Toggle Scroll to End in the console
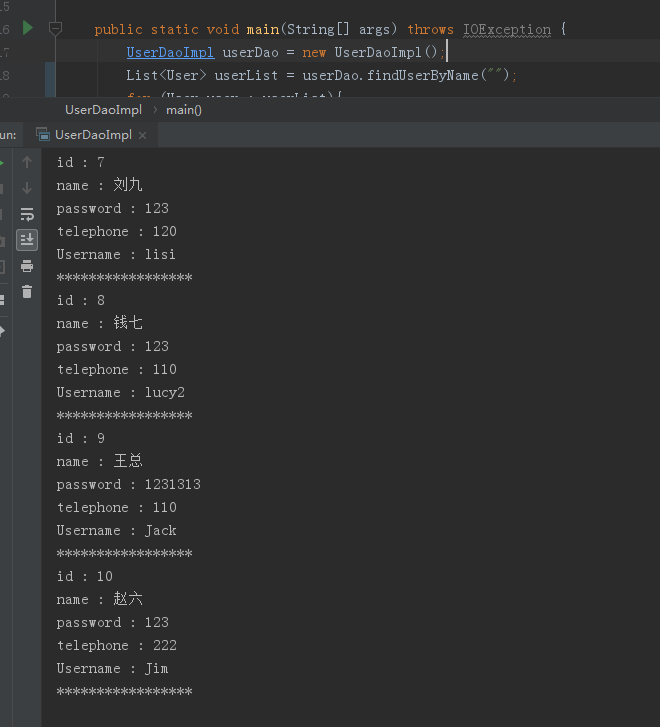Viewport: 660px width, 727px height. pos(27,240)
